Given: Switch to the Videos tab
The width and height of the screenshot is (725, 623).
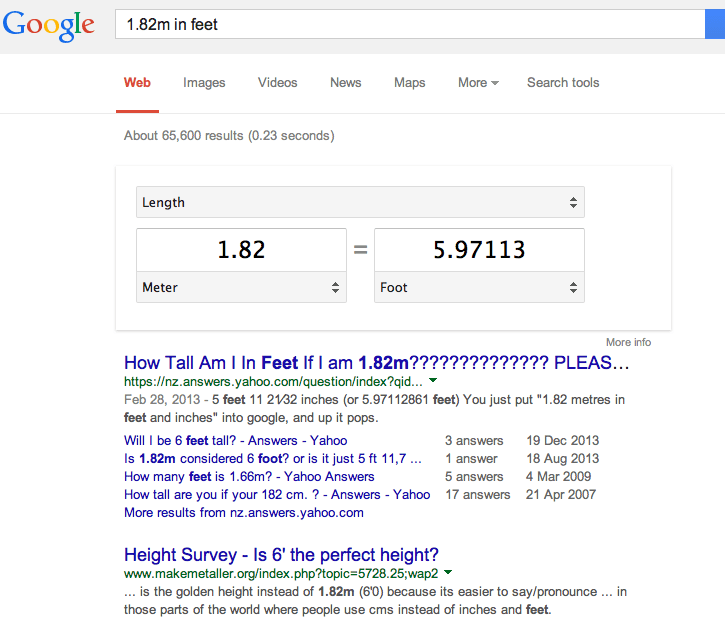Looking at the screenshot, I should coord(277,83).
